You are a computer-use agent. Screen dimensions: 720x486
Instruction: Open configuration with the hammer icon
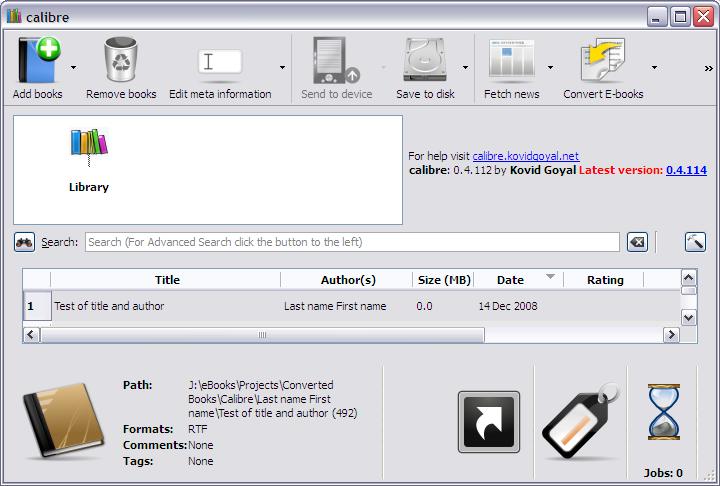695,242
